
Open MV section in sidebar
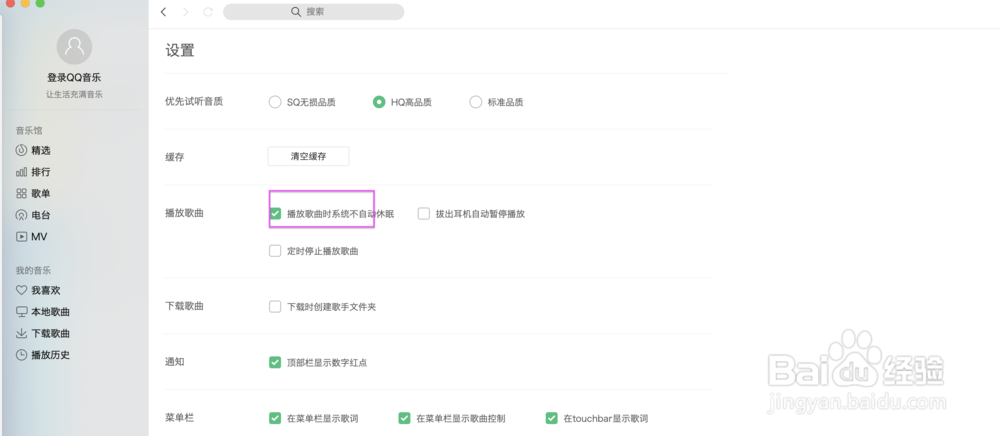pyautogui.click(x=39, y=236)
